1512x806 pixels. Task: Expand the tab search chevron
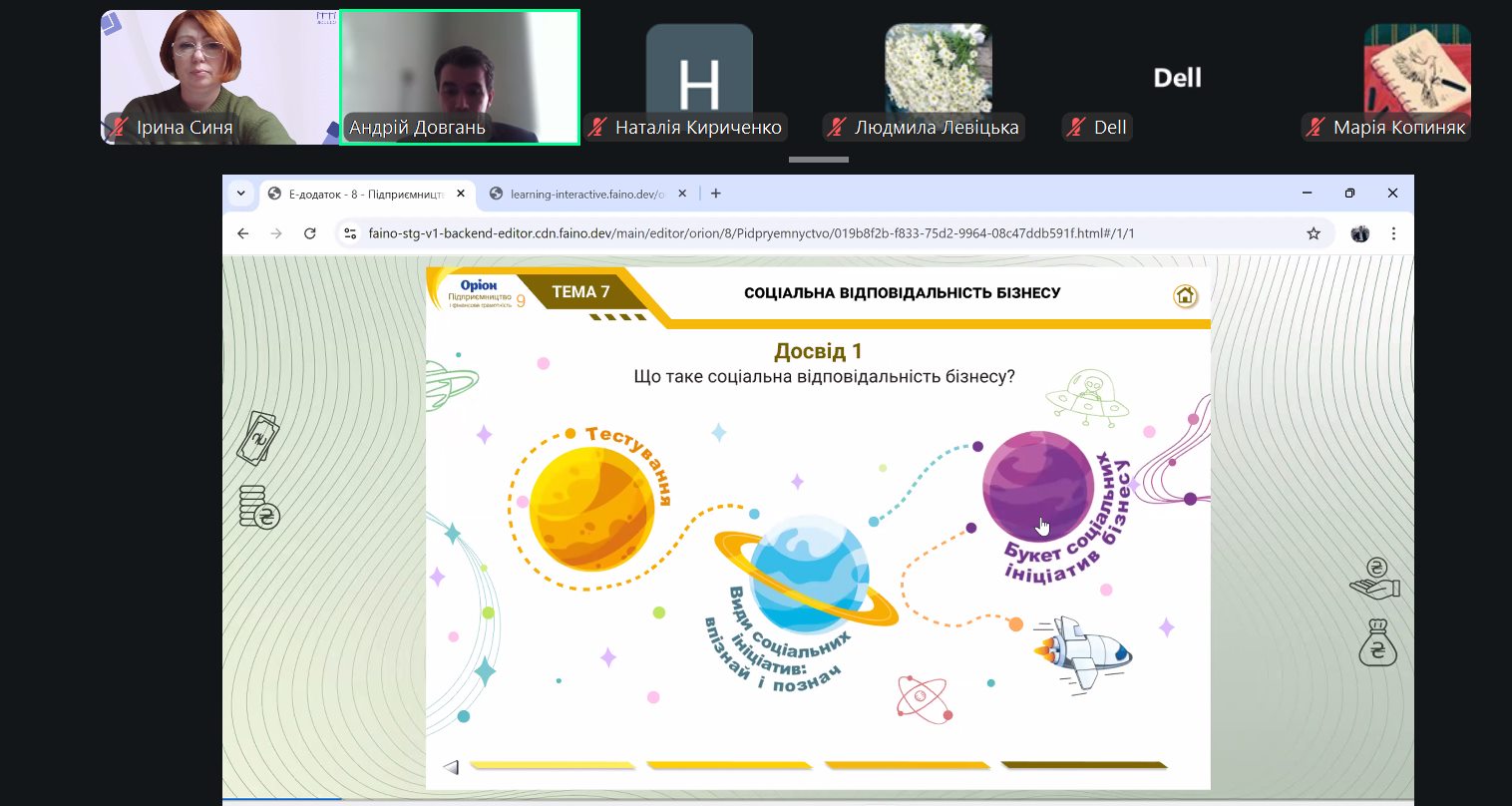(x=240, y=194)
